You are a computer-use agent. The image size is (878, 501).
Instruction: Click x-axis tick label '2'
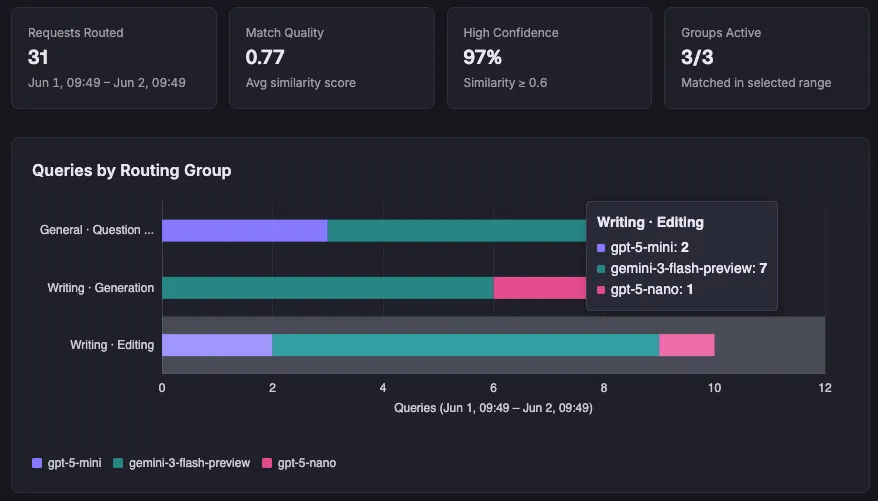(x=272, y=388)
